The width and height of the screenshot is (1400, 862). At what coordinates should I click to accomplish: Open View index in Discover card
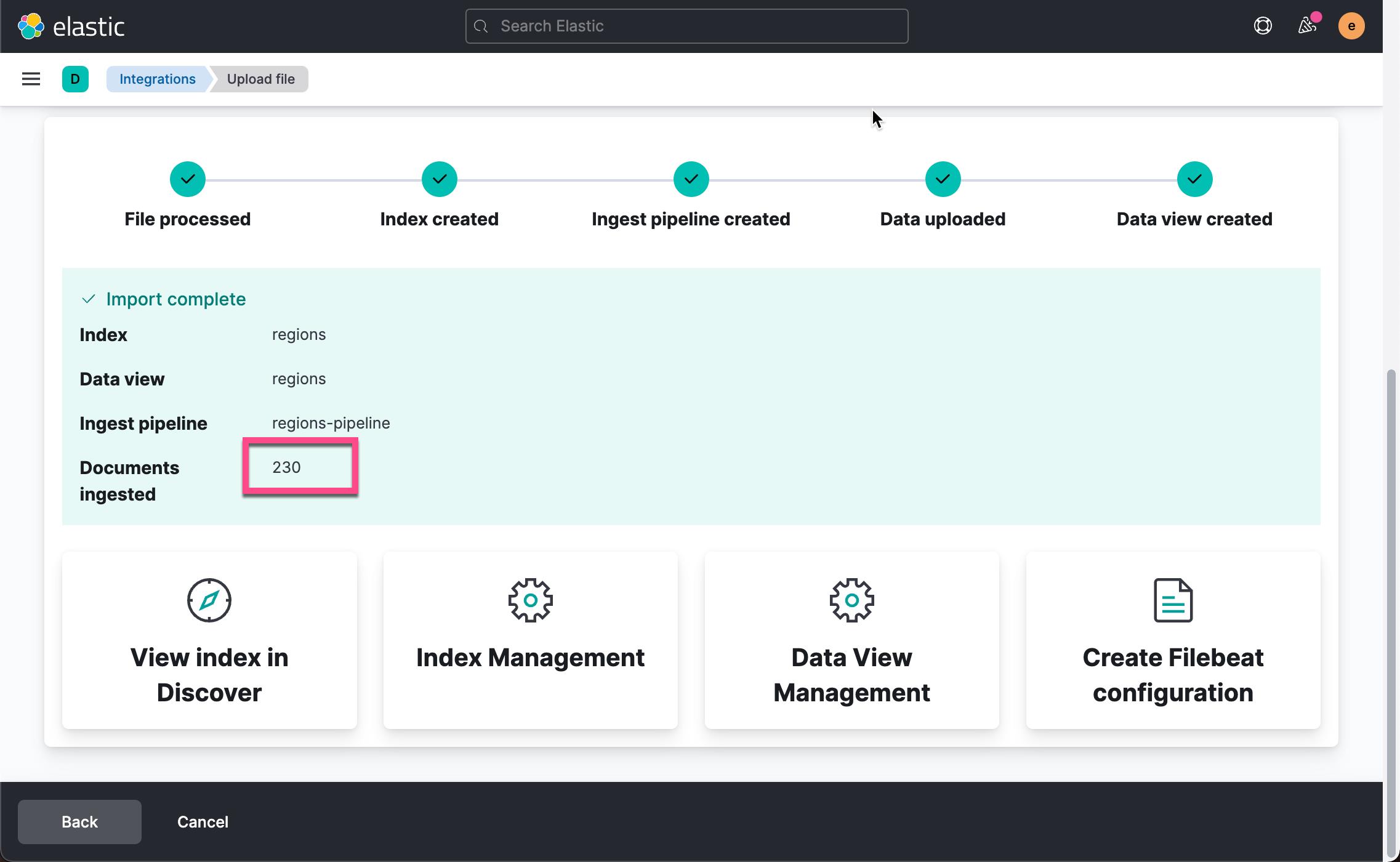(x=209, y=640)
